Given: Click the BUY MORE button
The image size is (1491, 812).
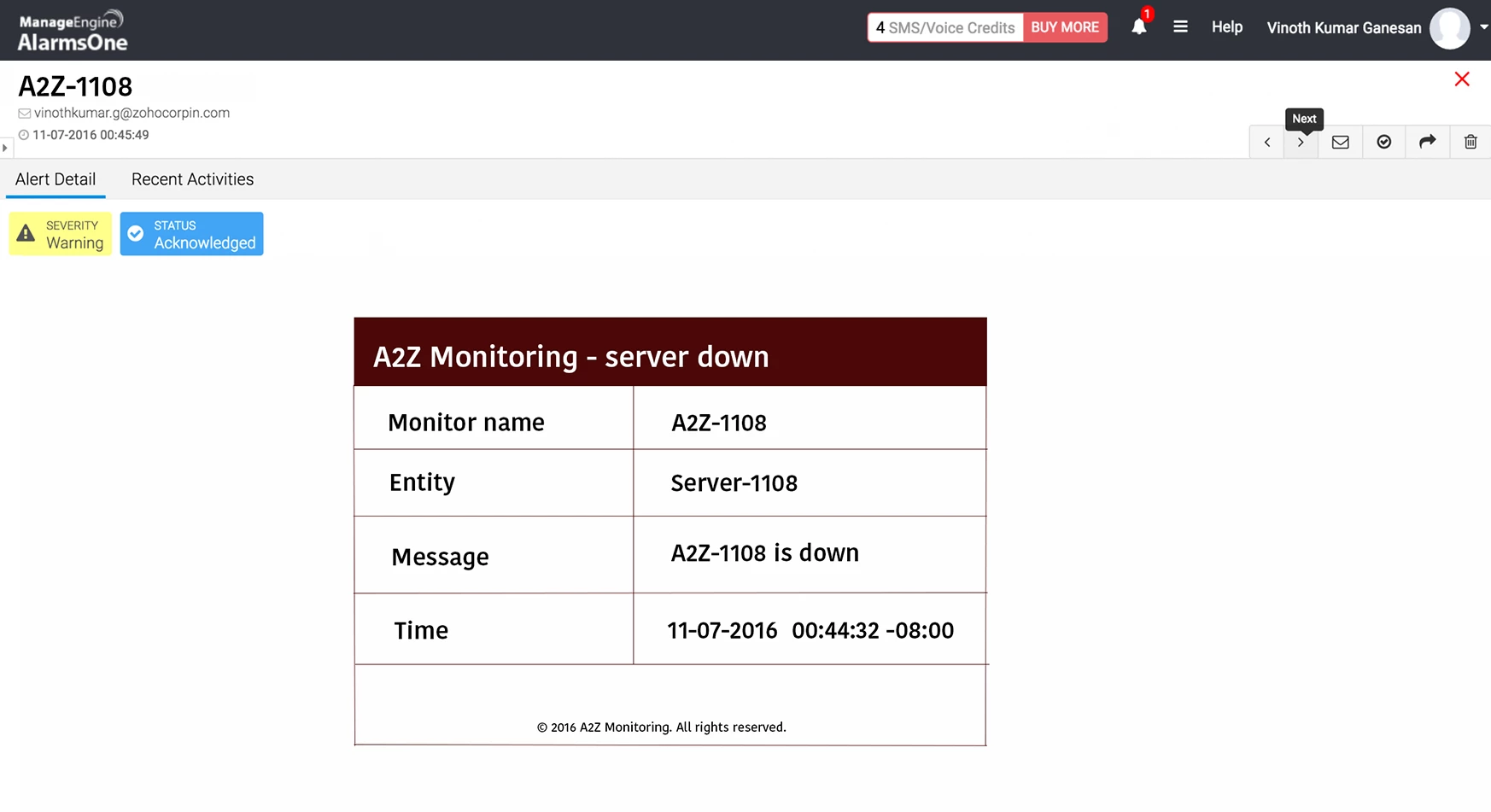Looking at the screenshot, I should point(1064,27).
